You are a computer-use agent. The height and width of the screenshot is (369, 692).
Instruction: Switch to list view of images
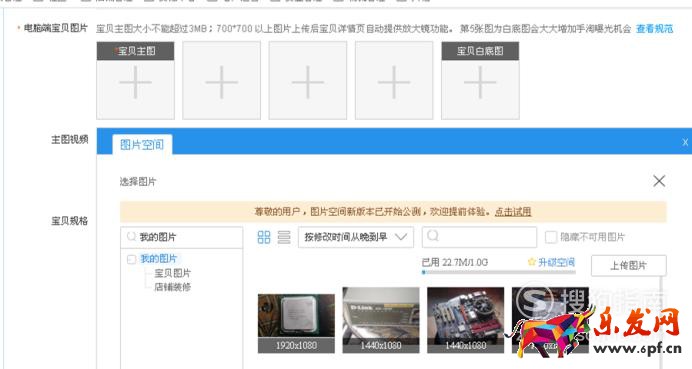[x=284, y=237]
